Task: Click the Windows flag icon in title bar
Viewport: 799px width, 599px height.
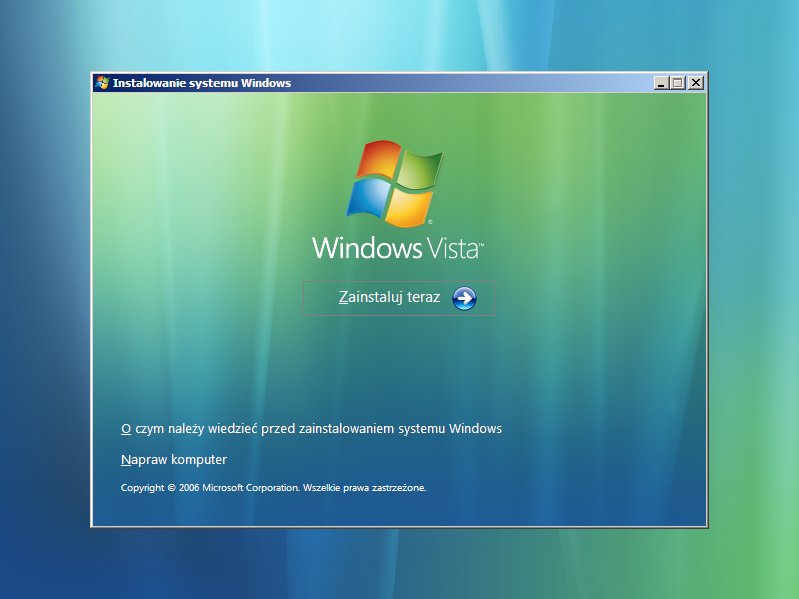Action: coord(102,83)
